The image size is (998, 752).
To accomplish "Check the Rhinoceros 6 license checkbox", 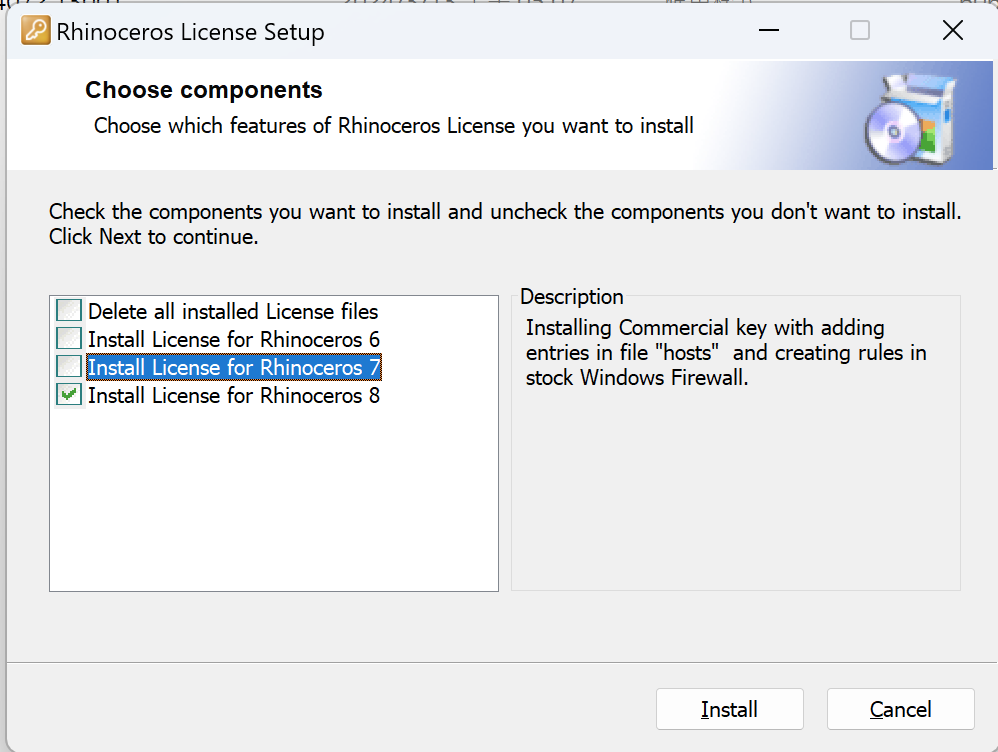I will coord(69,339).
